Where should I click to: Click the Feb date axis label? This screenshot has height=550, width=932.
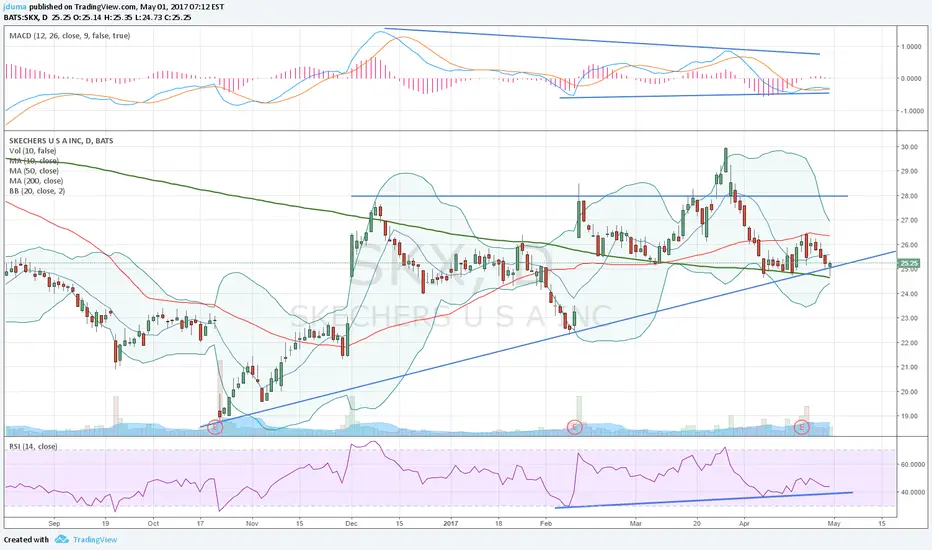tap(546, 524)
